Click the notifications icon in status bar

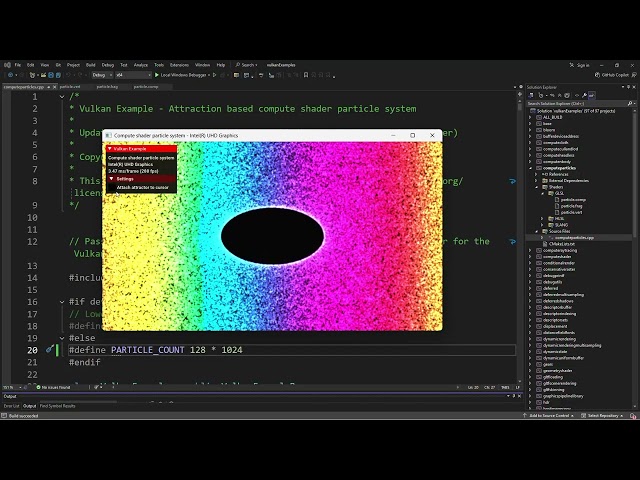(633, 416)
